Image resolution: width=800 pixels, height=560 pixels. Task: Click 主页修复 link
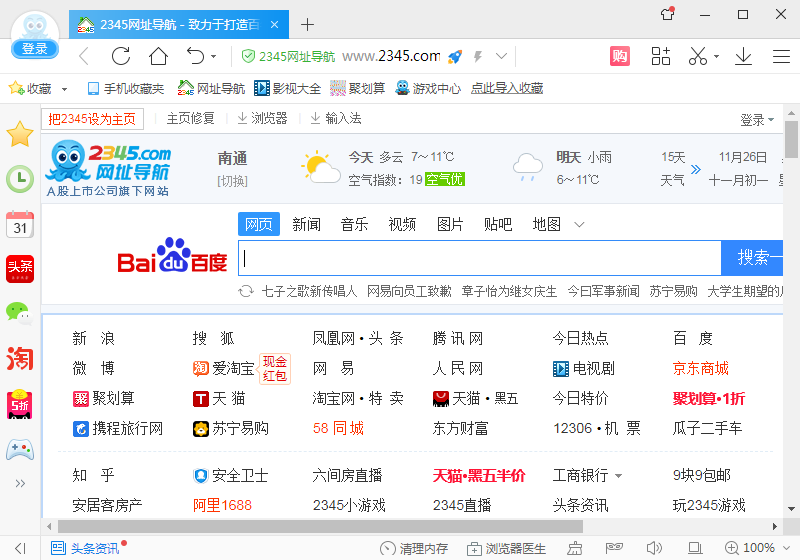pyautogui.click(x=190, y=119)
